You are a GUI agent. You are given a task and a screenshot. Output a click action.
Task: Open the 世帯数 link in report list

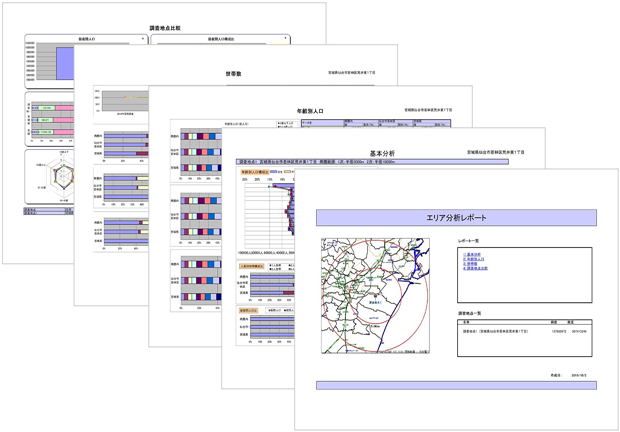point(471,264)
